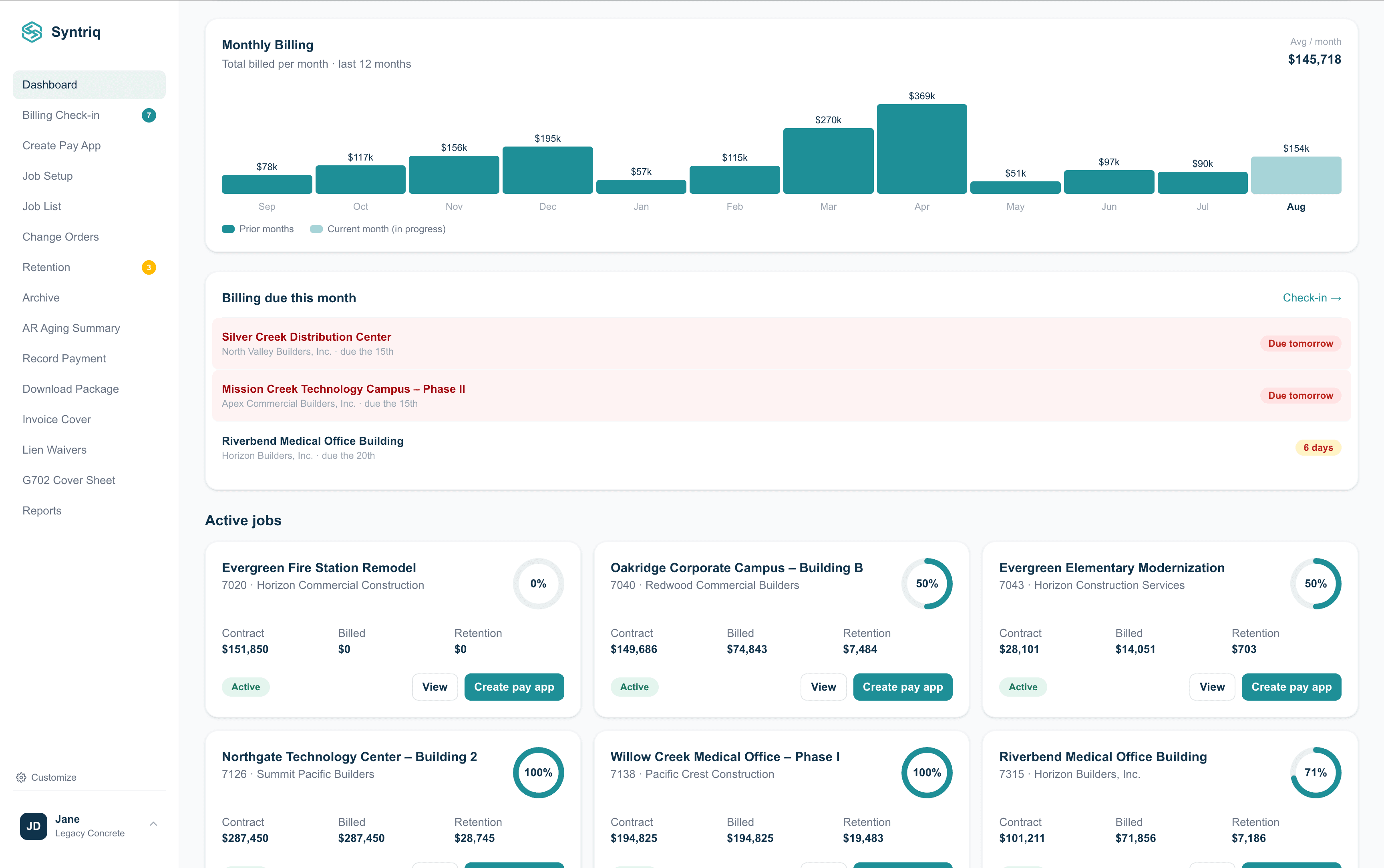
Task: Open Mission Creek Technology Campus – Phase II row
Action: (x=781, y=396)
